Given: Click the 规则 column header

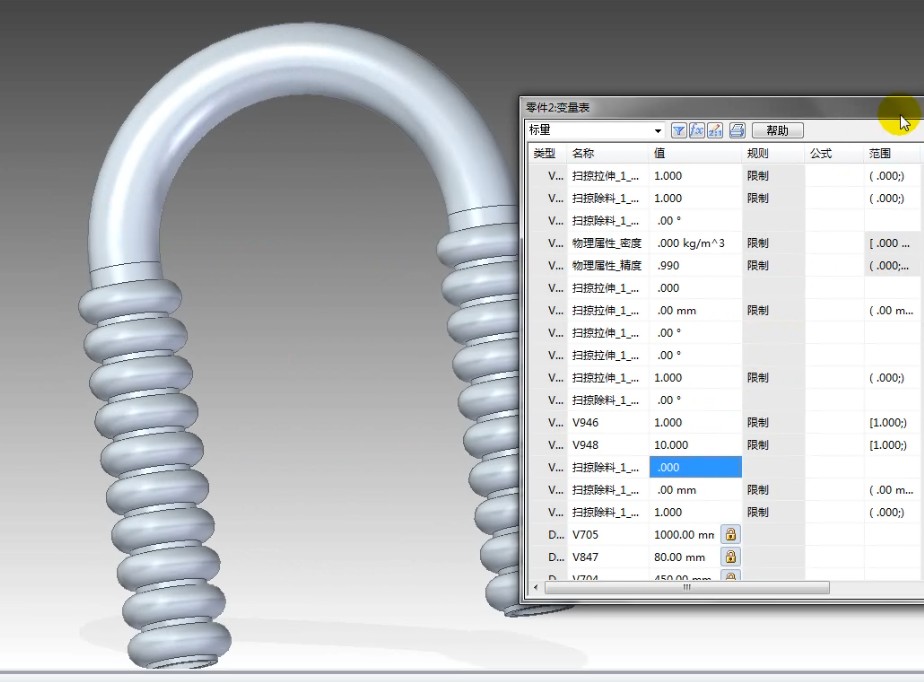Looking at the screenshot, I should point(758,153).
